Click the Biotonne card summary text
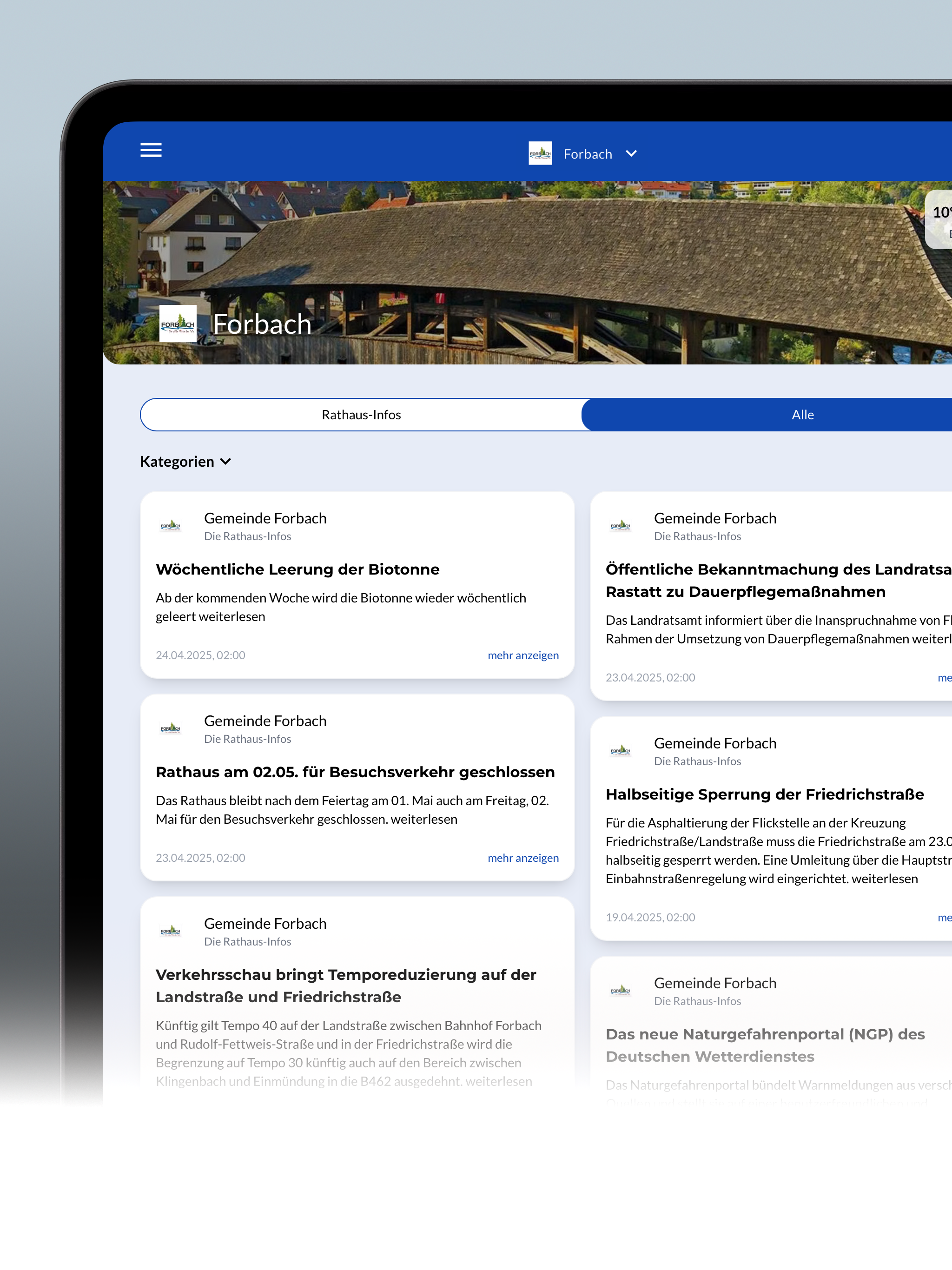 click(x=341, y=608)
